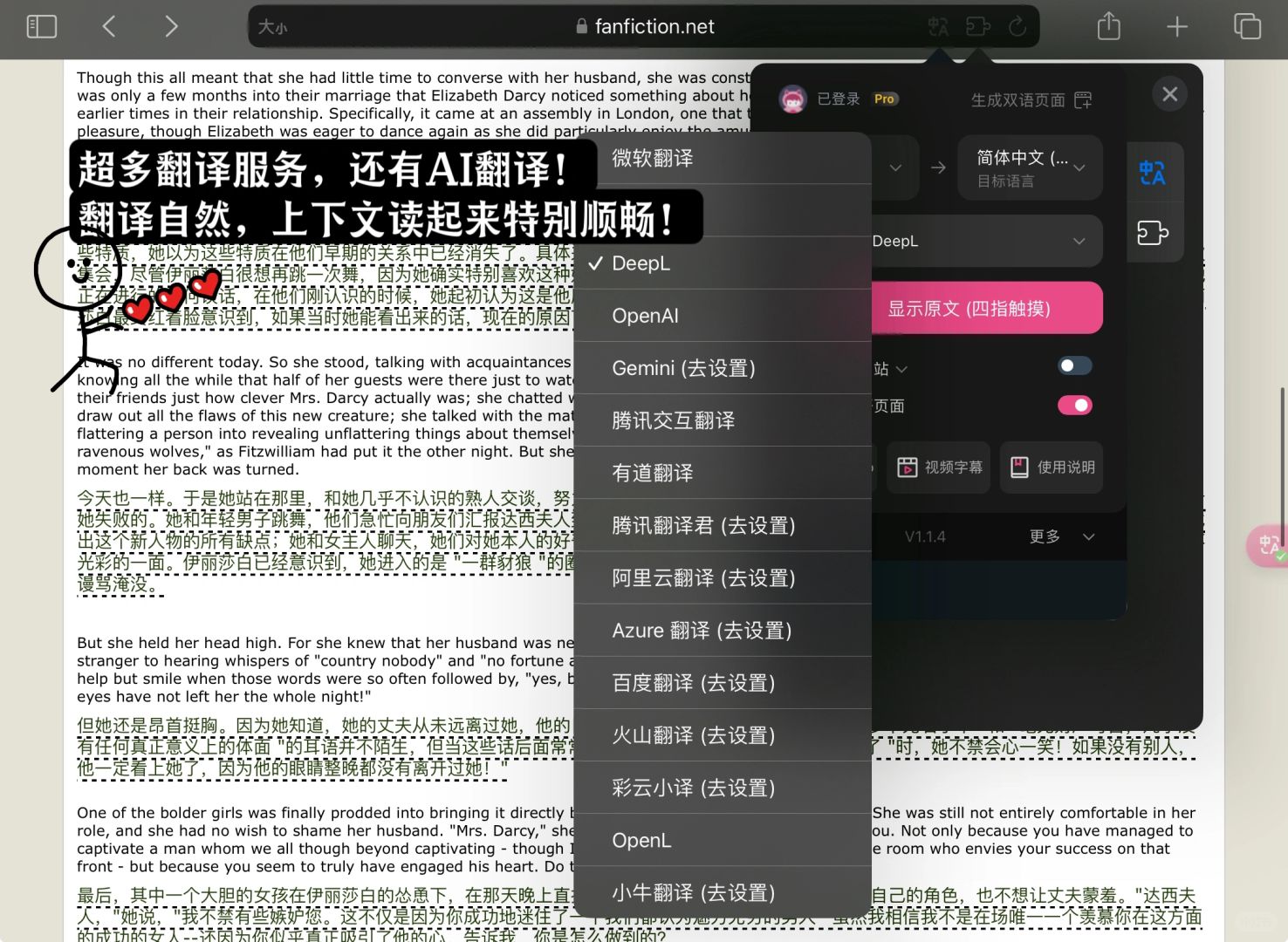Open the 简体中文 target language dropdown
This screenshot has width=1288, height=942.
(x=1031, y=167)
